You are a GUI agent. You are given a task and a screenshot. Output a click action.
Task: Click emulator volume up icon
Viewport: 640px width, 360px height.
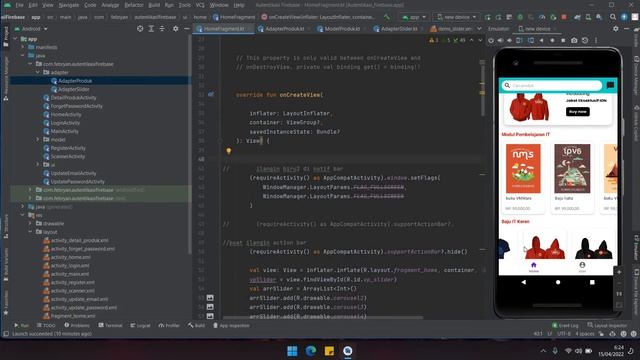[x=500, y=40]
